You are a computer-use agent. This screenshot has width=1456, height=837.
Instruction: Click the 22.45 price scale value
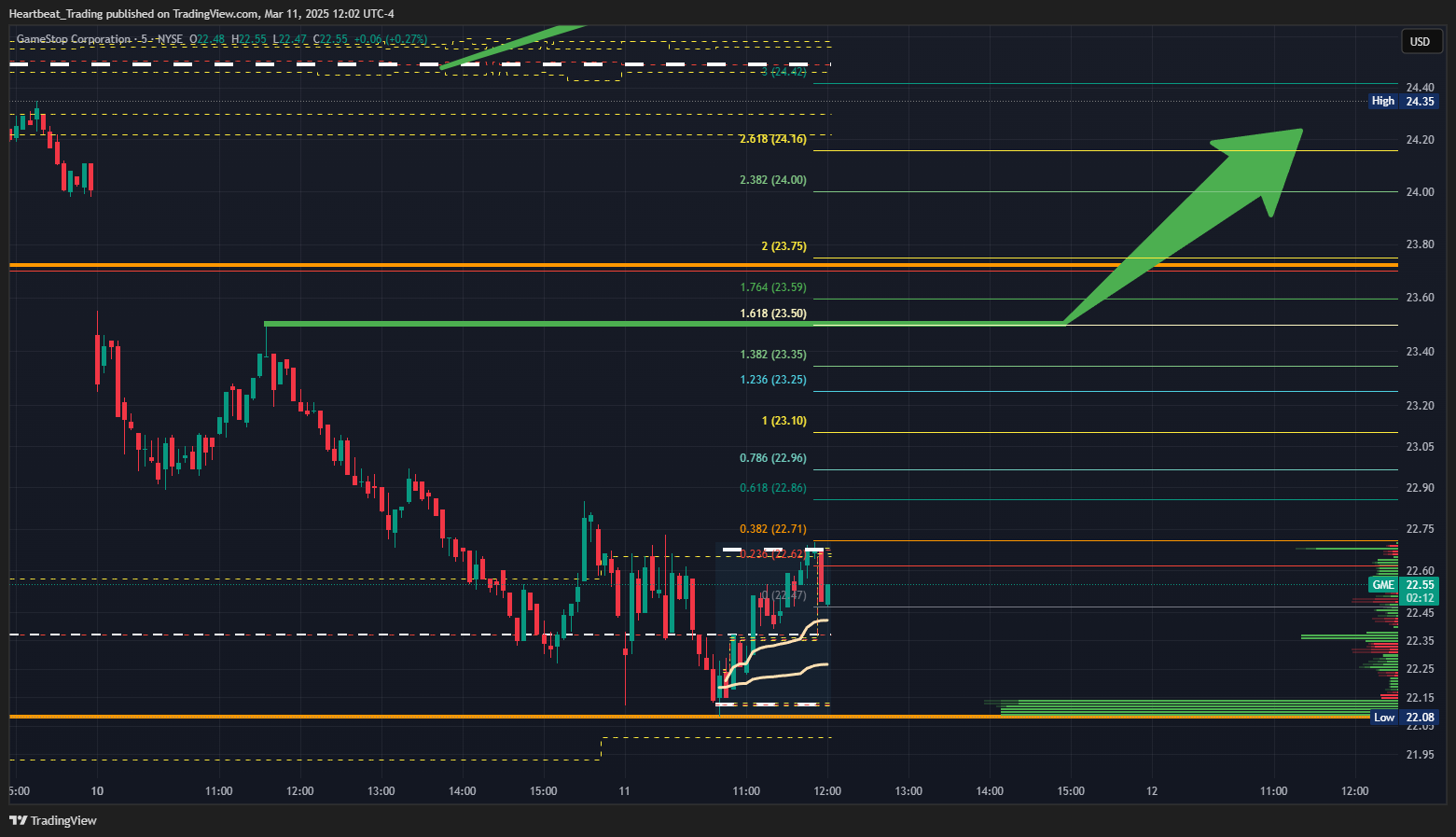(1420, 613)
